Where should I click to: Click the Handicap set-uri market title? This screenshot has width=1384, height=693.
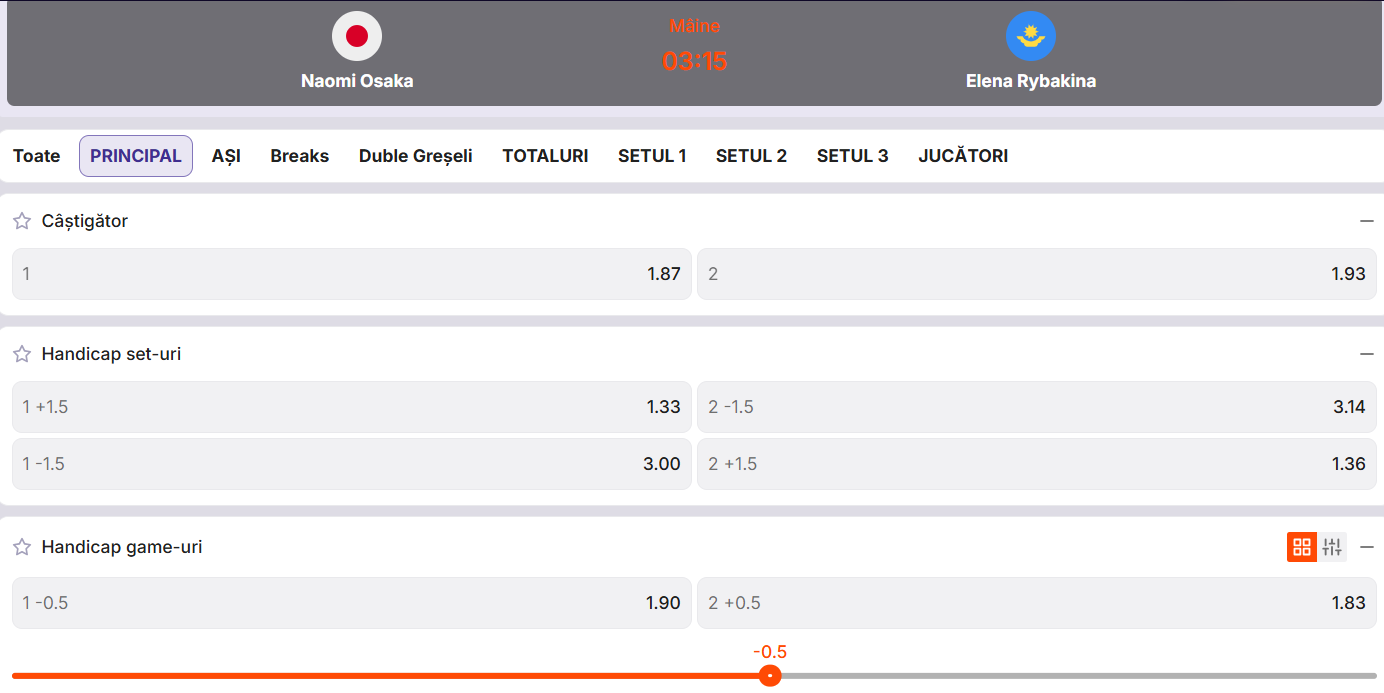[x=111, y=354]
